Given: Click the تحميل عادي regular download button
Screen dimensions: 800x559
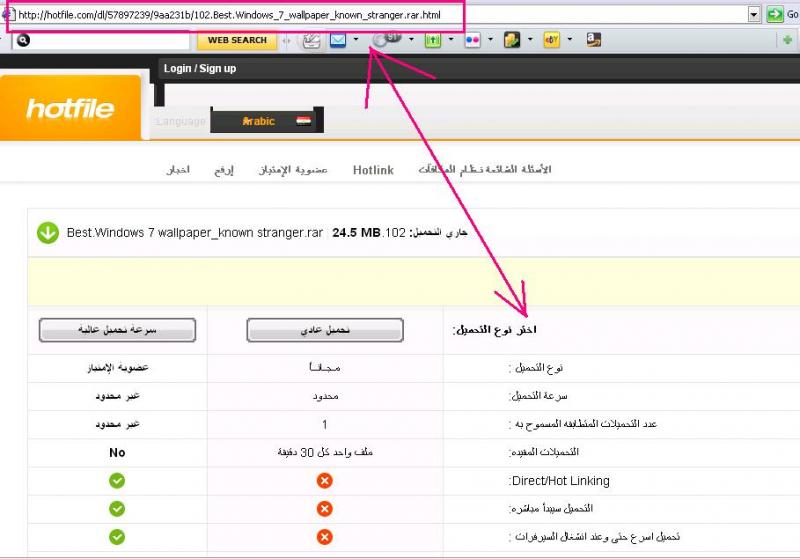Looking at the screenshot, I should coord(324,330).
